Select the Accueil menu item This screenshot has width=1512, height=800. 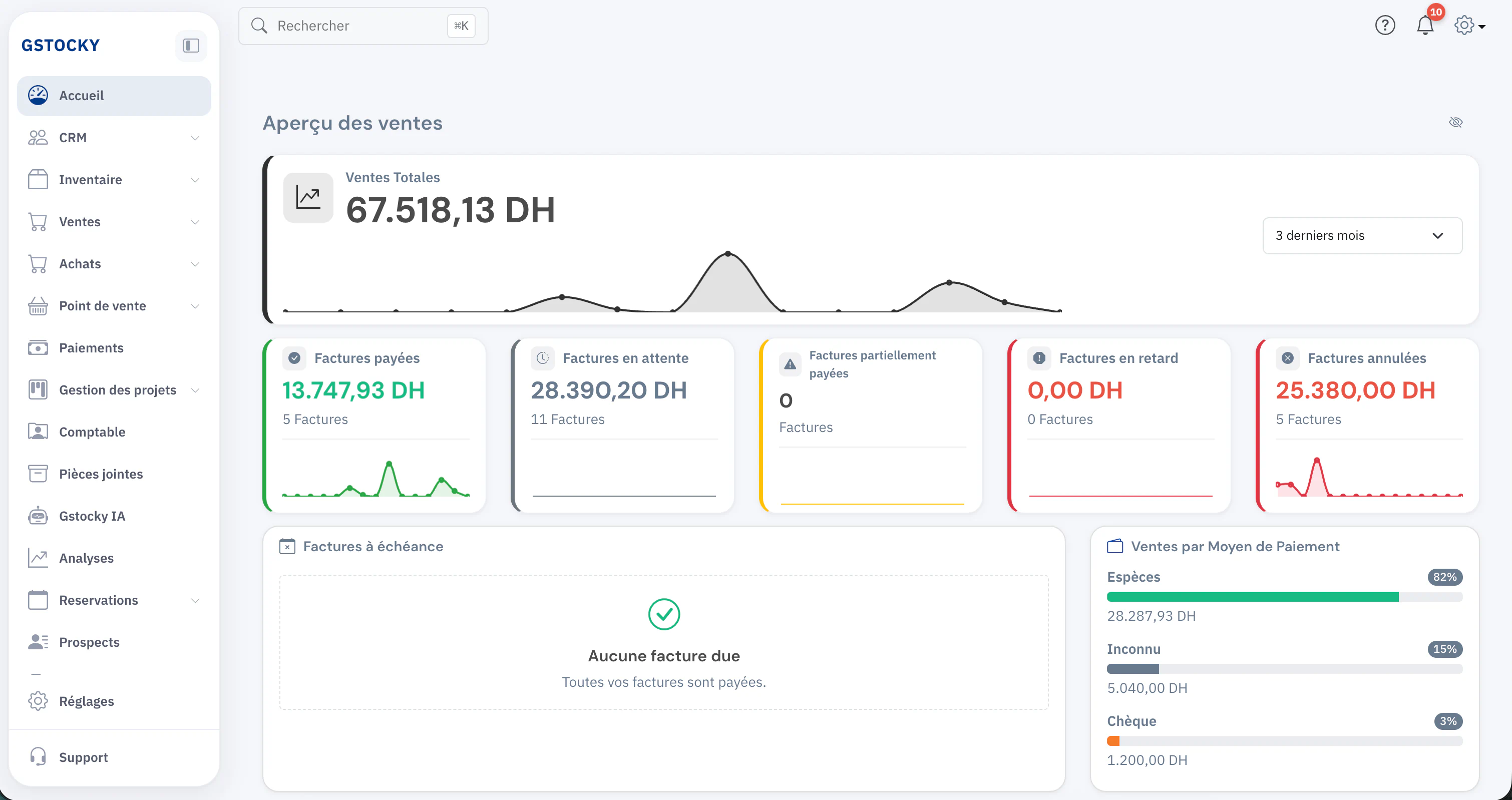[114, 96]
